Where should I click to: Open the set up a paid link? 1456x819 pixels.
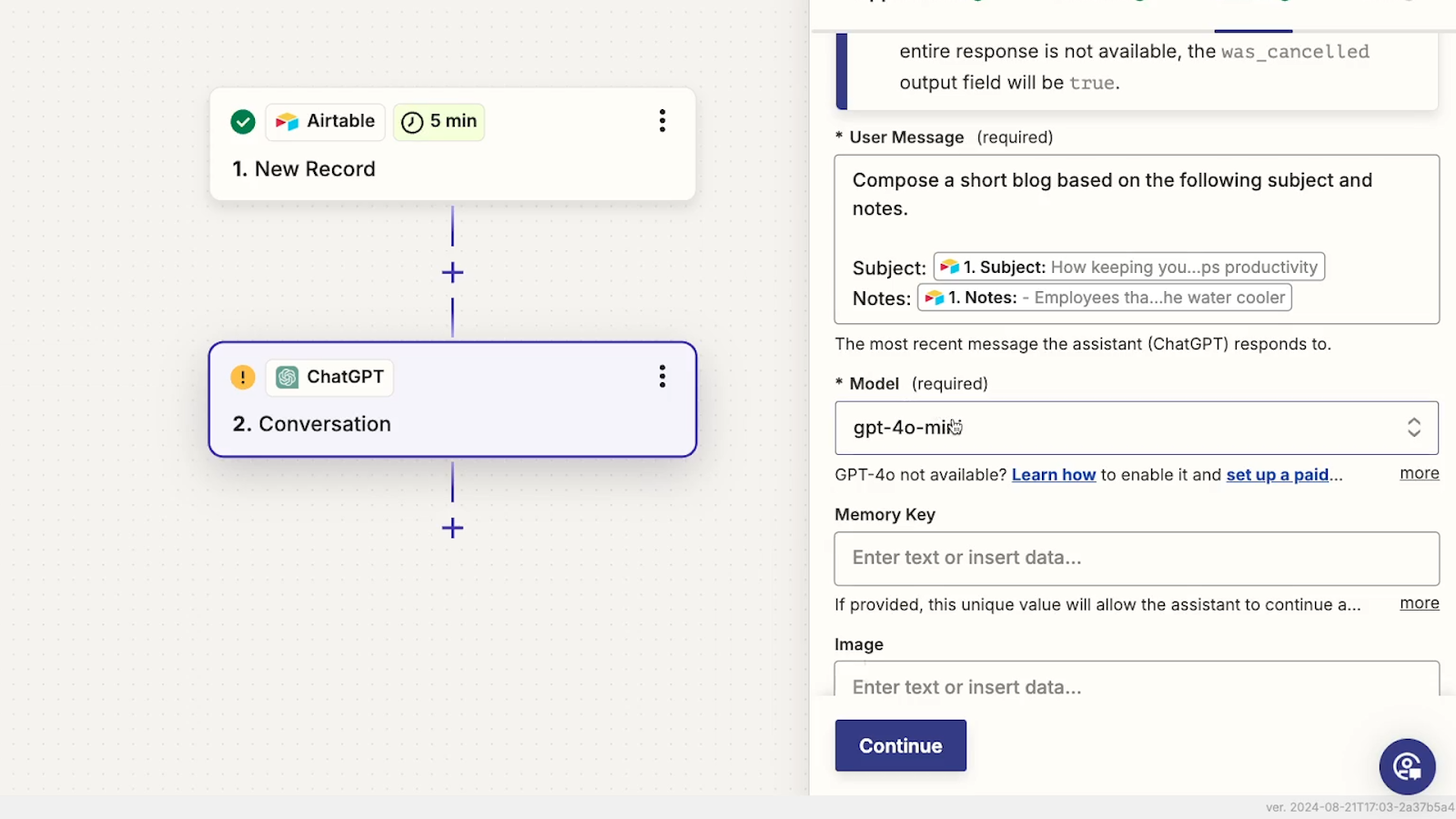click(x=1278, y=475)
